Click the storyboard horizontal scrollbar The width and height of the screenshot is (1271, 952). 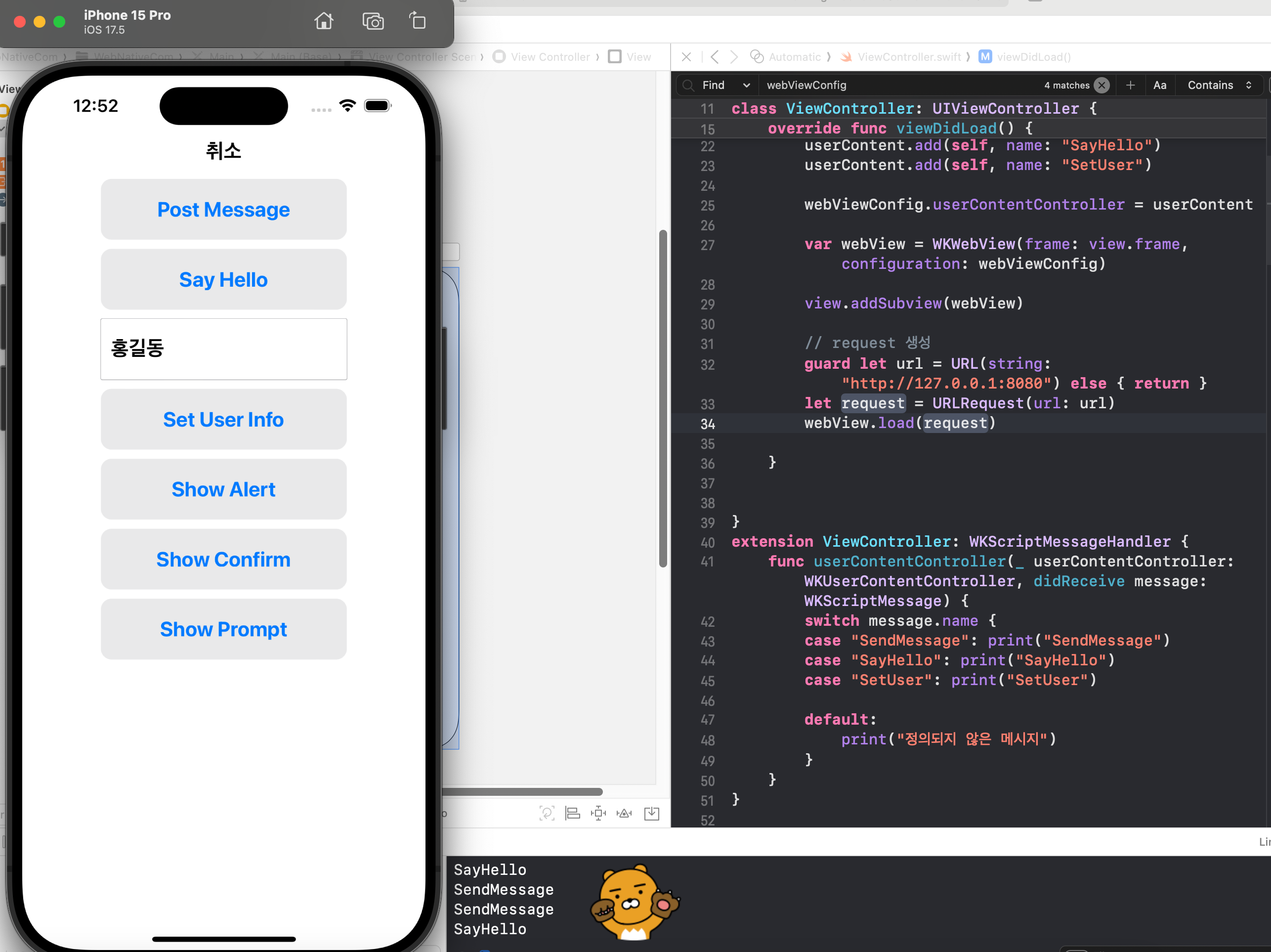click(522, 792)
